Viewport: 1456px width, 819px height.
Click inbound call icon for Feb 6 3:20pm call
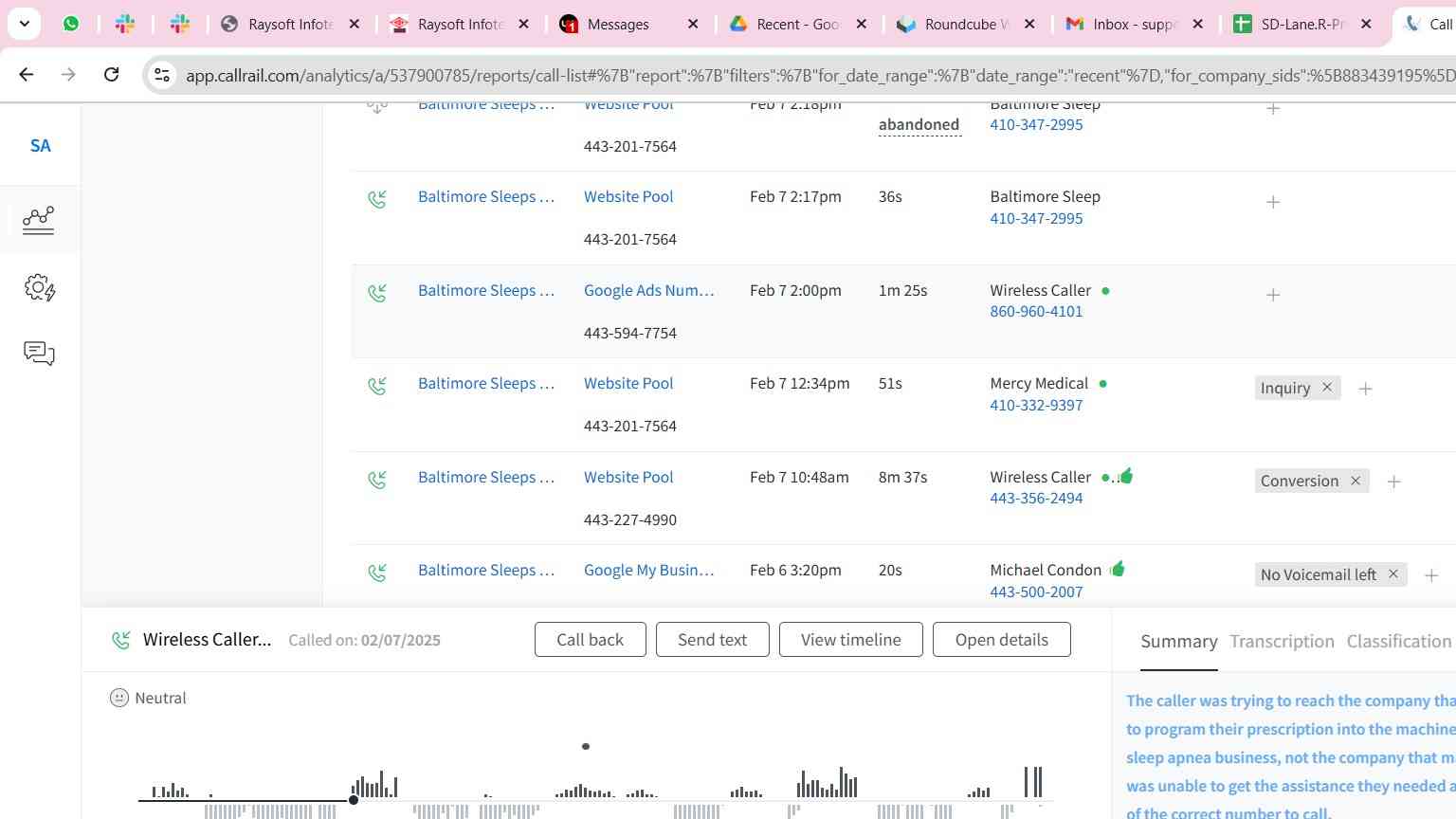tap(377, 573)
